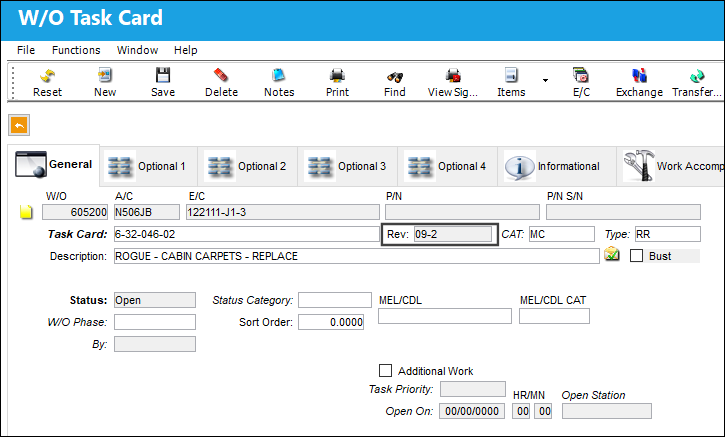Click the E/C toolbar icon
Image resolution: width=725 pixels, height=437 pixels.
(x=581, y=76)
